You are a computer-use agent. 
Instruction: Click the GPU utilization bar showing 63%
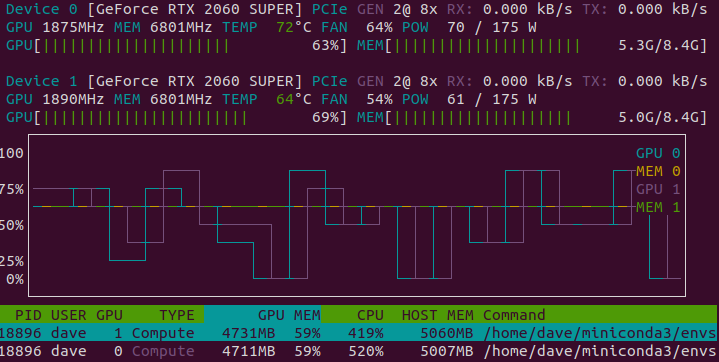pos(177,46)
